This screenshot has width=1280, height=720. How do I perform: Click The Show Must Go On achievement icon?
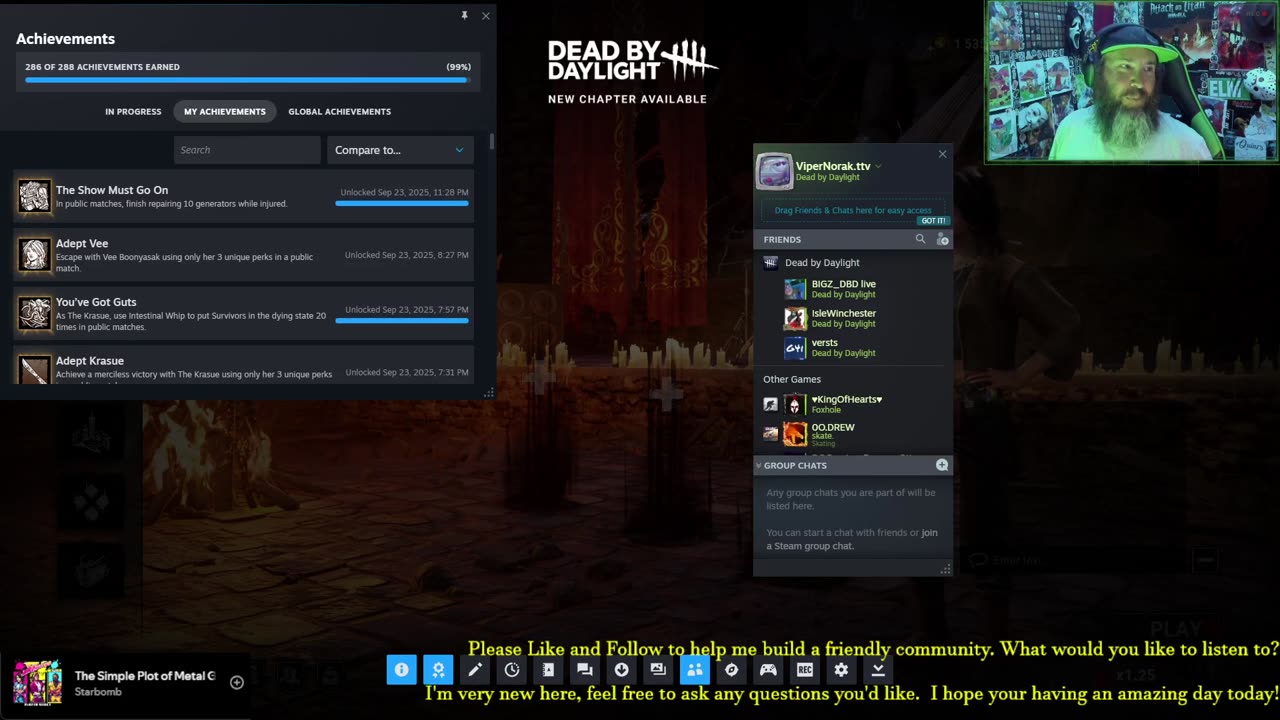[x=34, y=196]
